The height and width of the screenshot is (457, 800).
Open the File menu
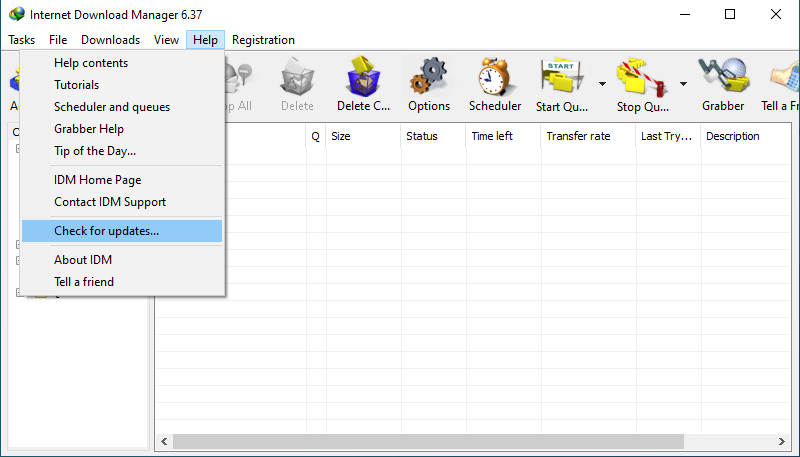(x=58, y=40)
